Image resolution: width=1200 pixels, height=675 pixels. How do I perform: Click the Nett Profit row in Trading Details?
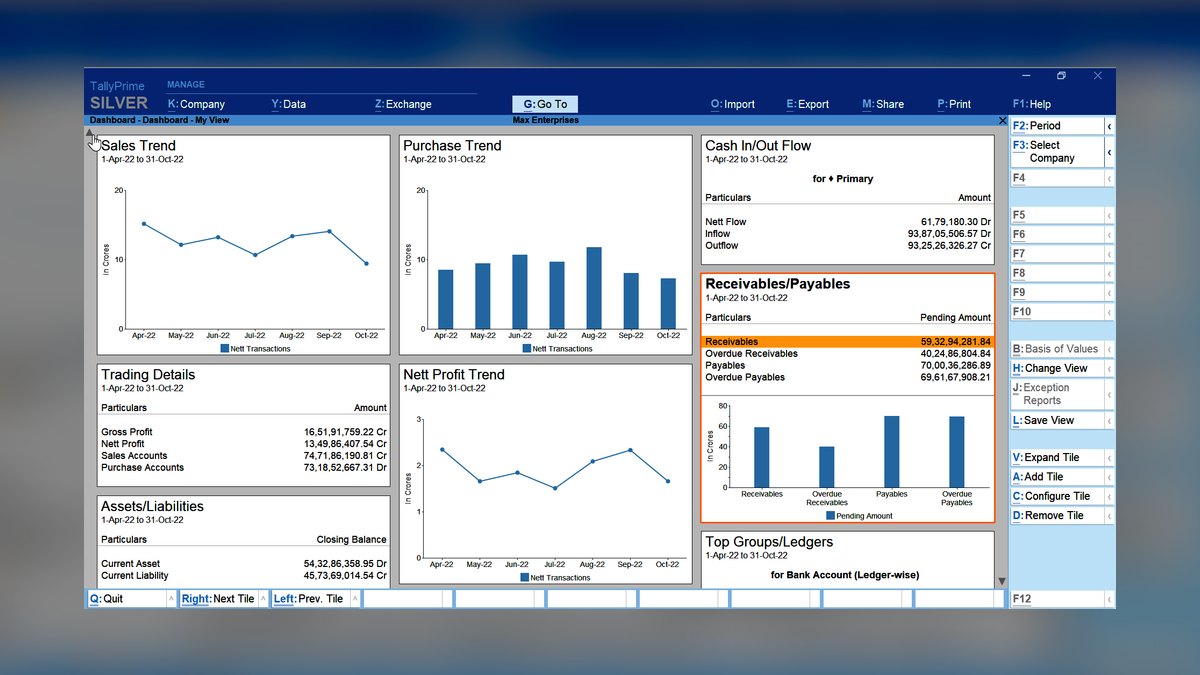tap(243, 444)
